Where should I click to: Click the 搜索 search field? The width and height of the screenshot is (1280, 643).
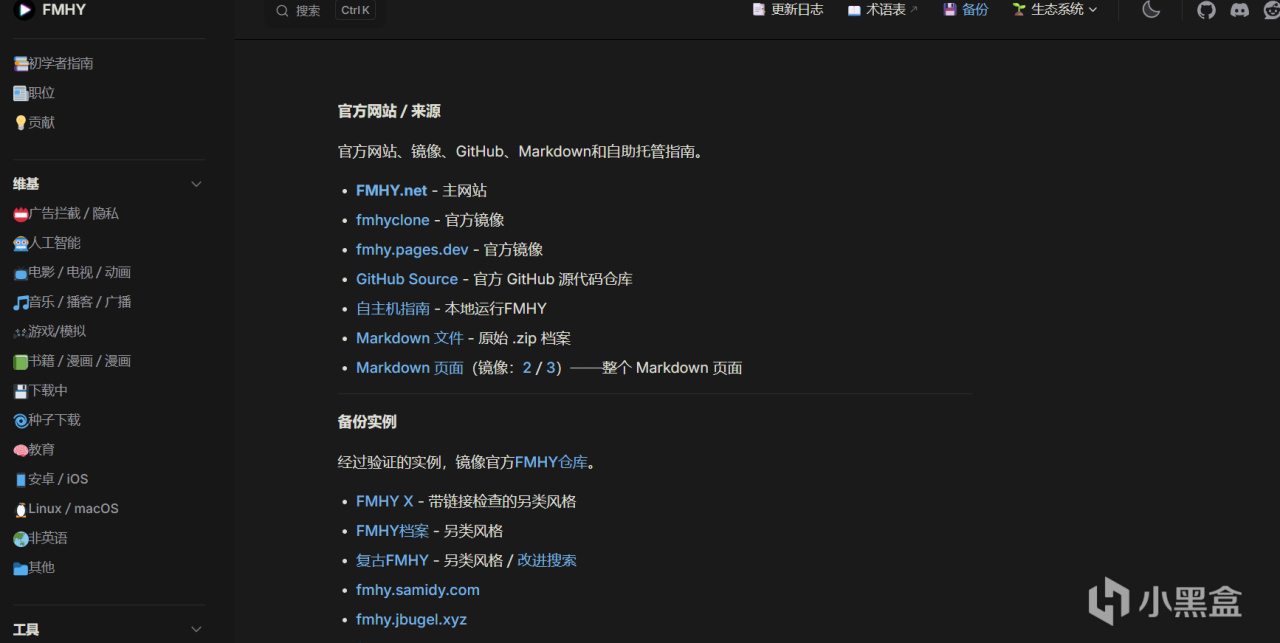point(324,10)
